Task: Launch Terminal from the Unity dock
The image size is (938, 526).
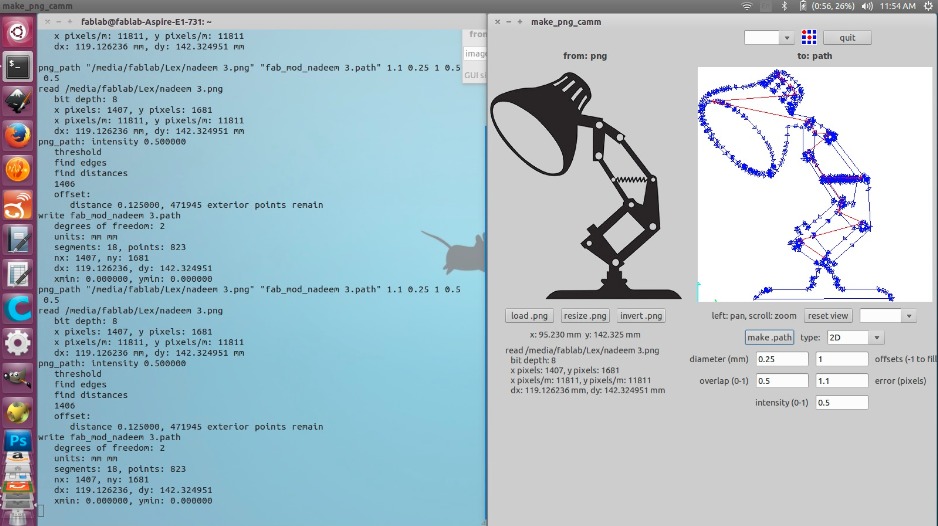Action: coord(17,66)
